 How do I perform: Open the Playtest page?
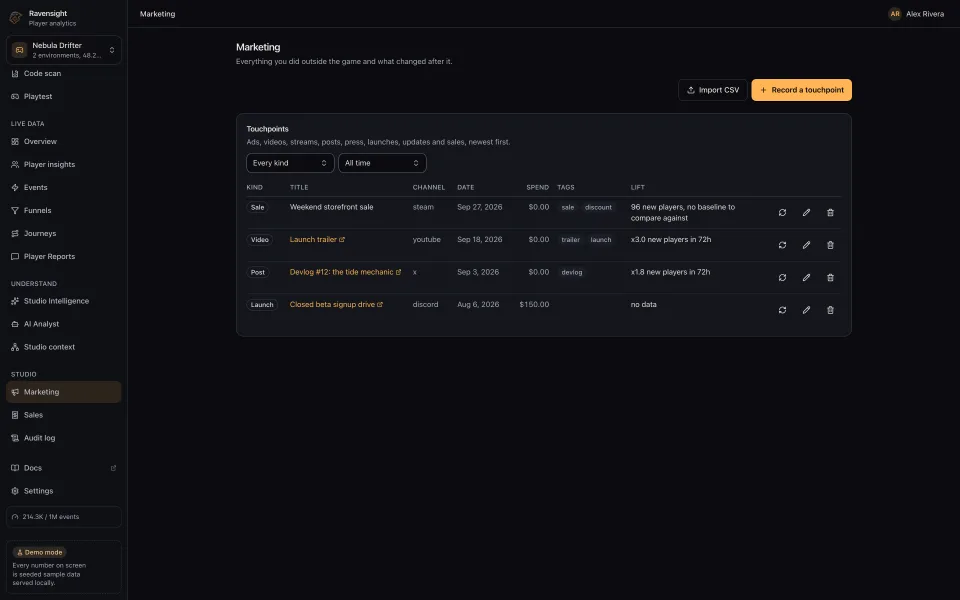pos(64,96)
